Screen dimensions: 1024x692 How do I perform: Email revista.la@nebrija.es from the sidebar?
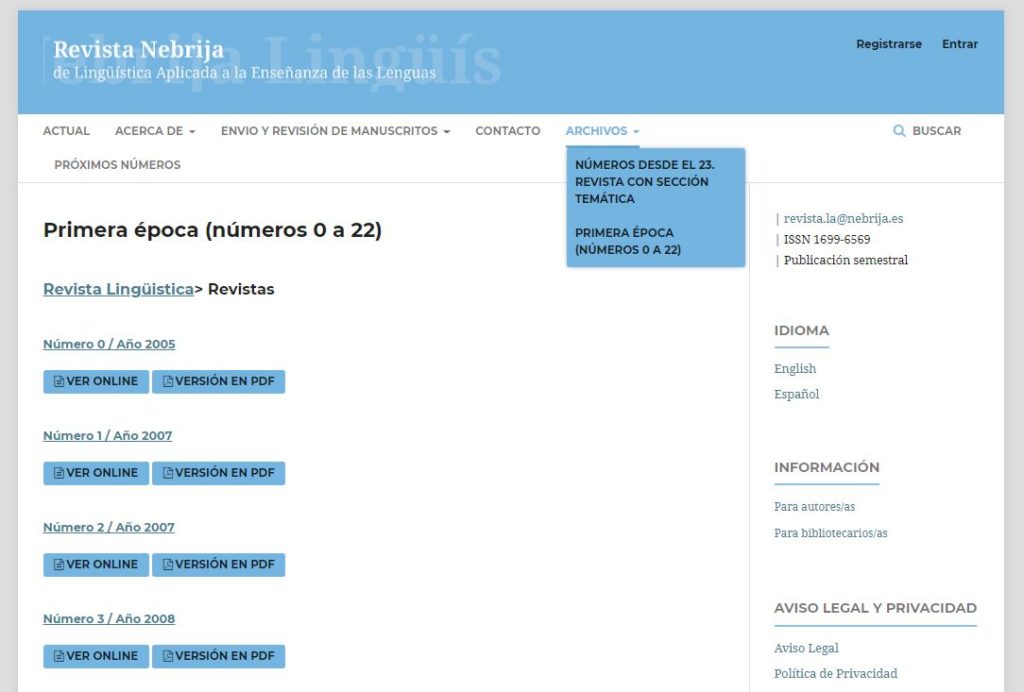click(x=843, y=219)
